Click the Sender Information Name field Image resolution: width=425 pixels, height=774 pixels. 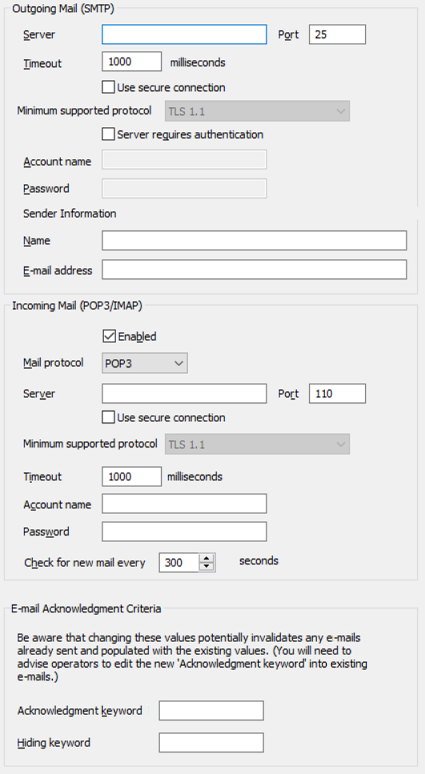[x=254, y=240]
